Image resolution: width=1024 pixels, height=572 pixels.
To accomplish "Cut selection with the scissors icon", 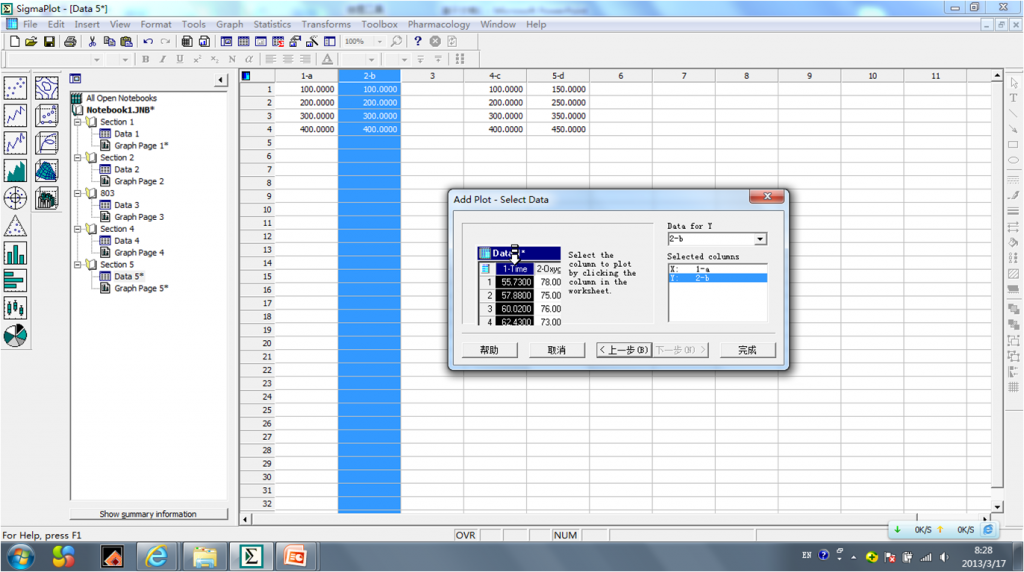I will [92, 41].
